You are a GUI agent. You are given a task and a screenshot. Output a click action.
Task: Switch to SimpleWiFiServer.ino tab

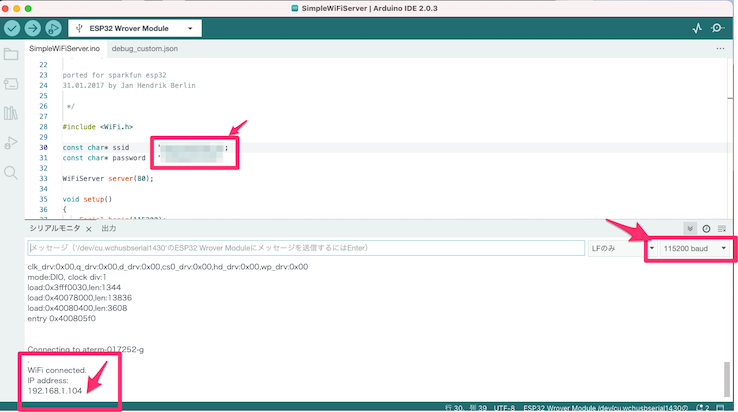[x=65, y=48]
